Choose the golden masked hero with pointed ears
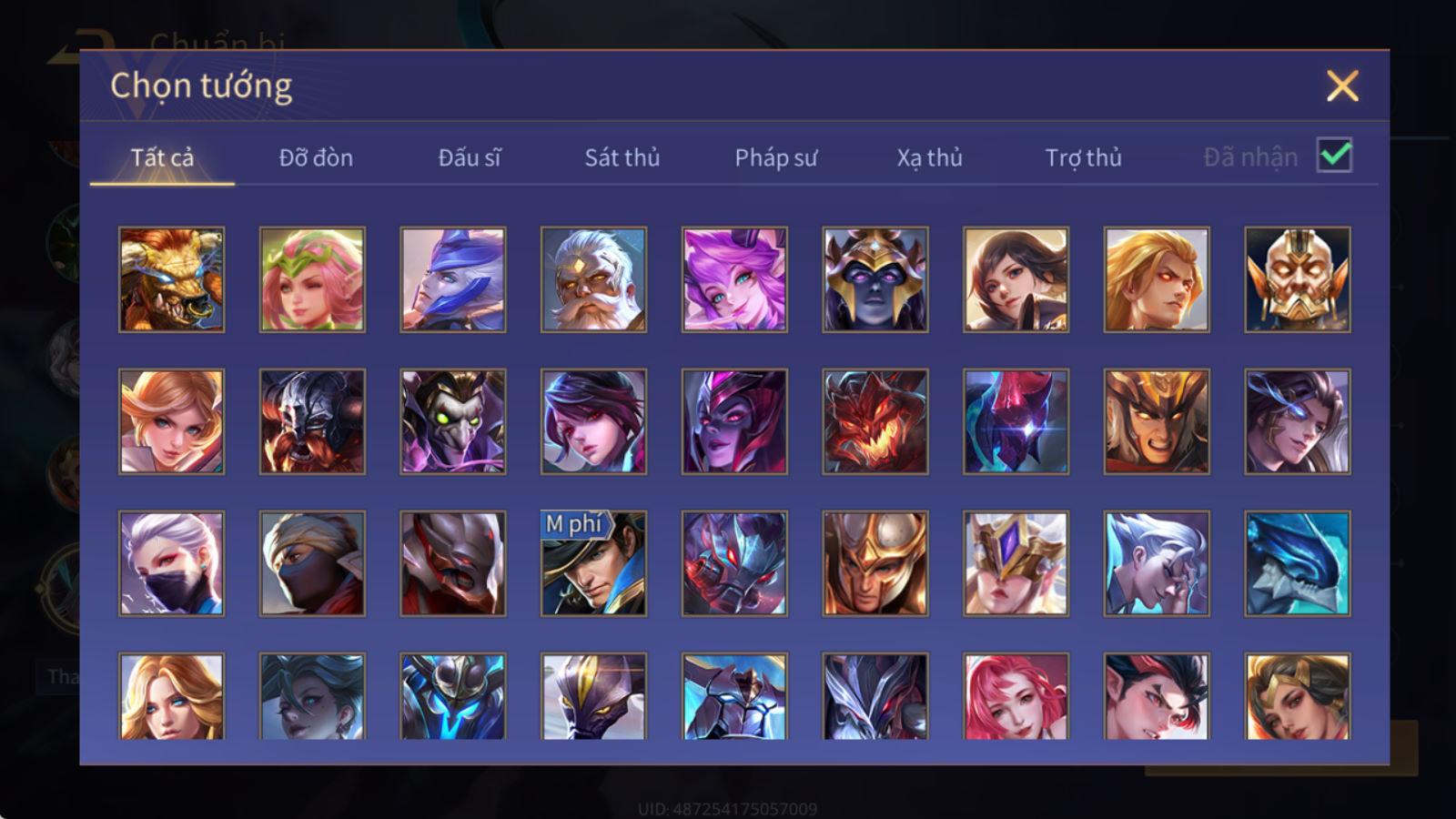The height and width of the screenshot is (819, 1456). click(x=1298, y=279)
